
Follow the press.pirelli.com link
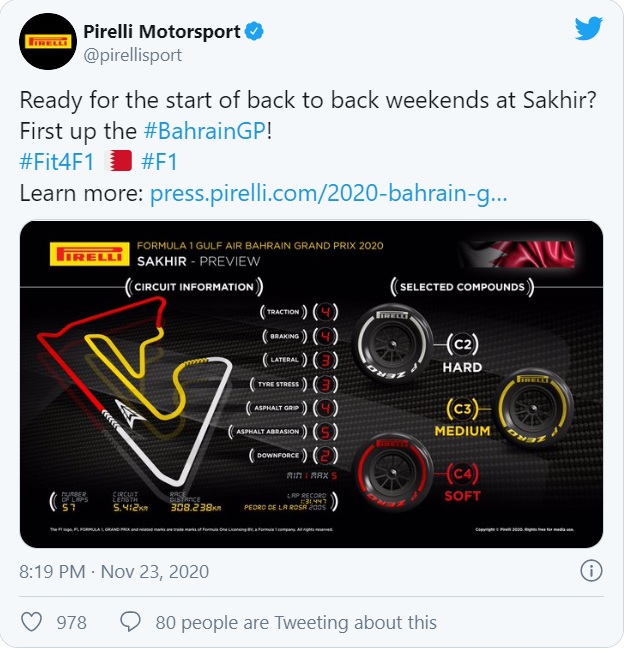coord(328,194)
